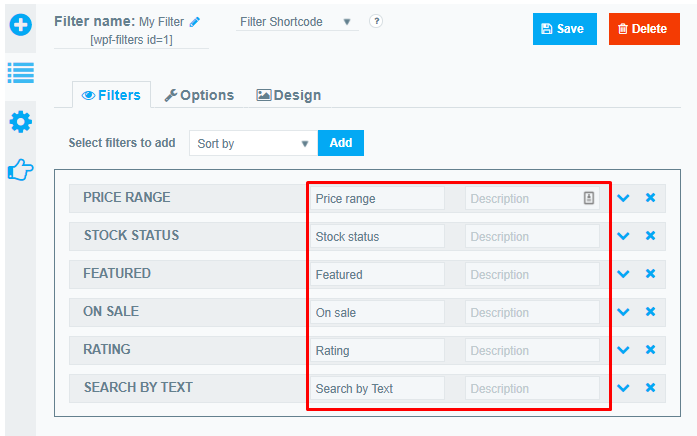Screen dimensions: 697x436
Task: Click the red Delete button
Action: coord(643,29)
